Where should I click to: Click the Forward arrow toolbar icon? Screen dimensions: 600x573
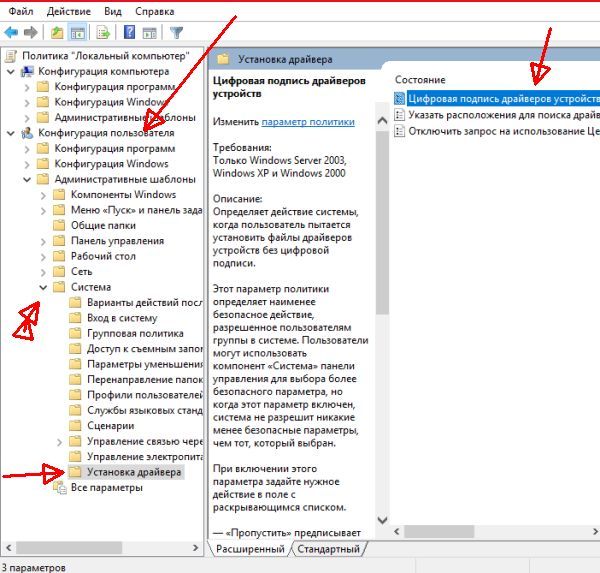click(x=31, y=33)
